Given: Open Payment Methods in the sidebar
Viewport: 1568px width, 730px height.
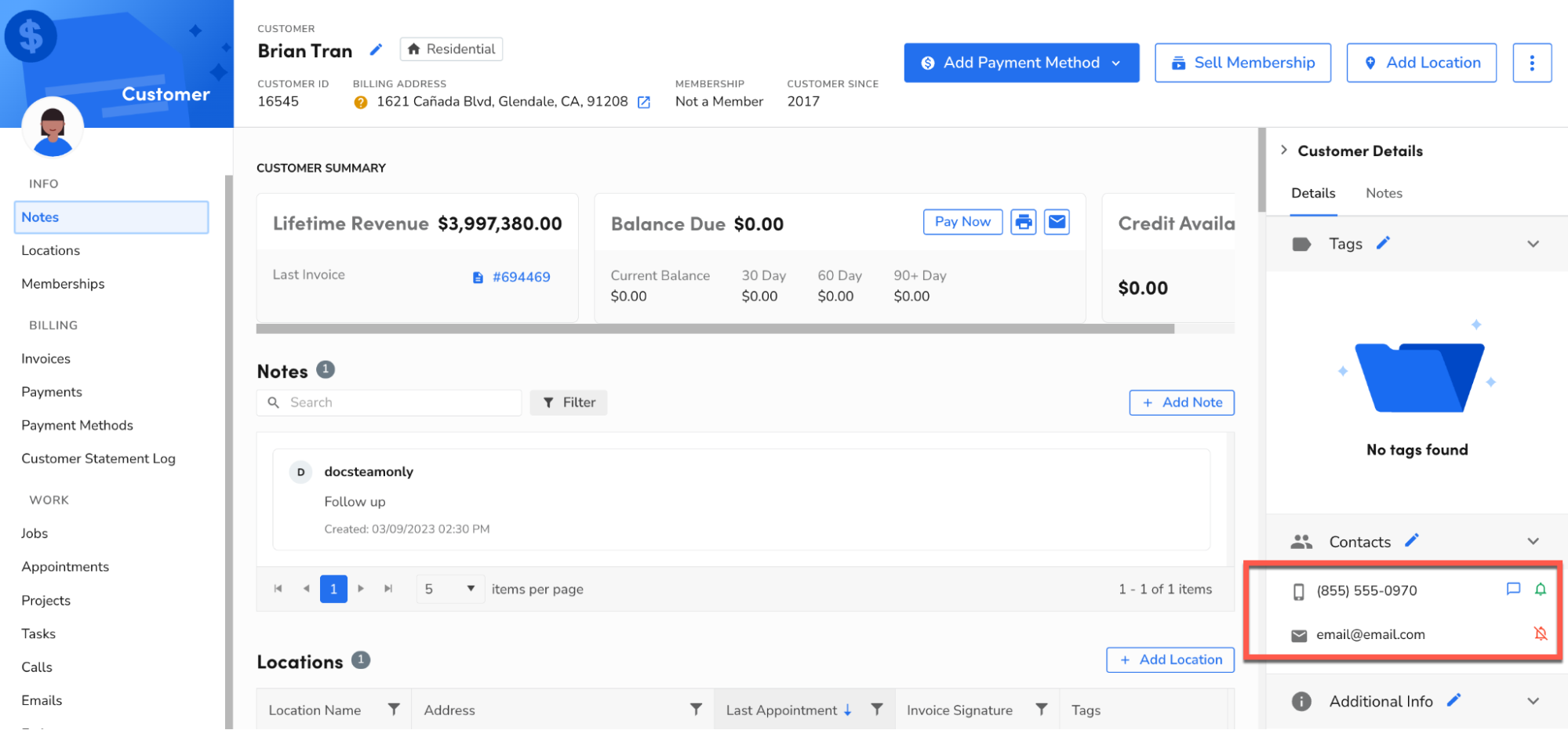Looking at the screenshot, I should 77,425.
